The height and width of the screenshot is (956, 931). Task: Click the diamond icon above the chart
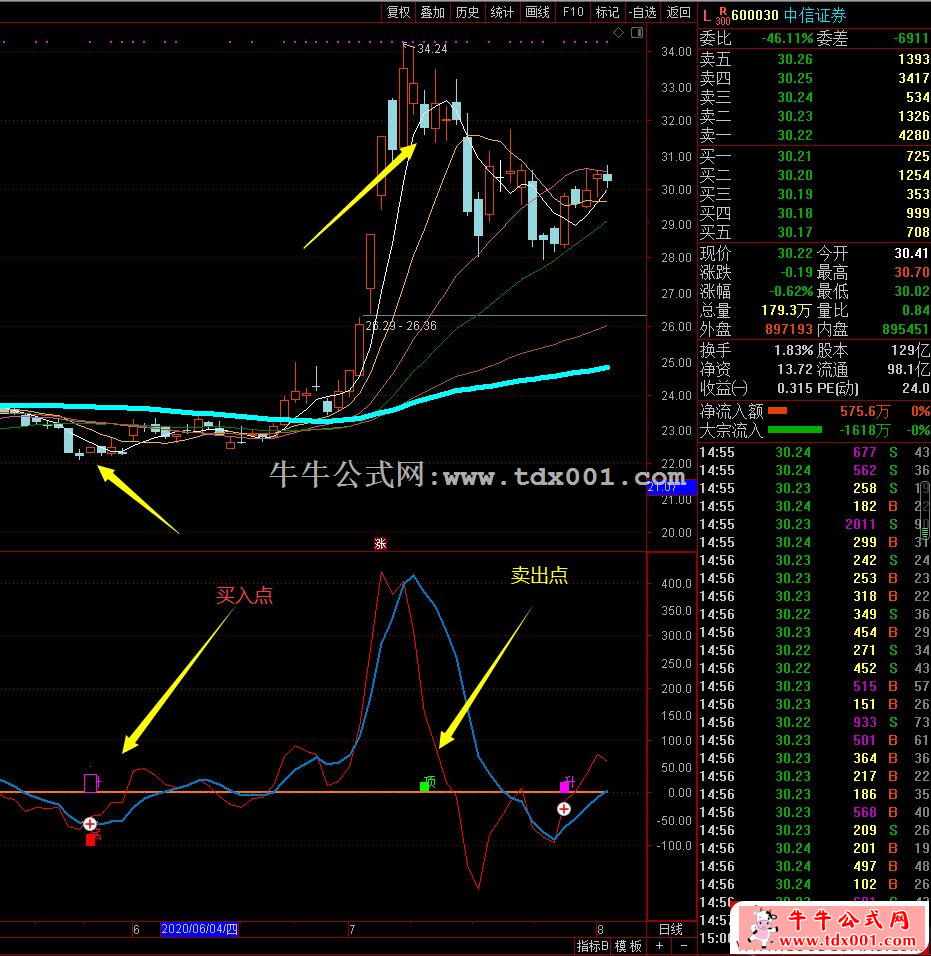click(619, 32)
